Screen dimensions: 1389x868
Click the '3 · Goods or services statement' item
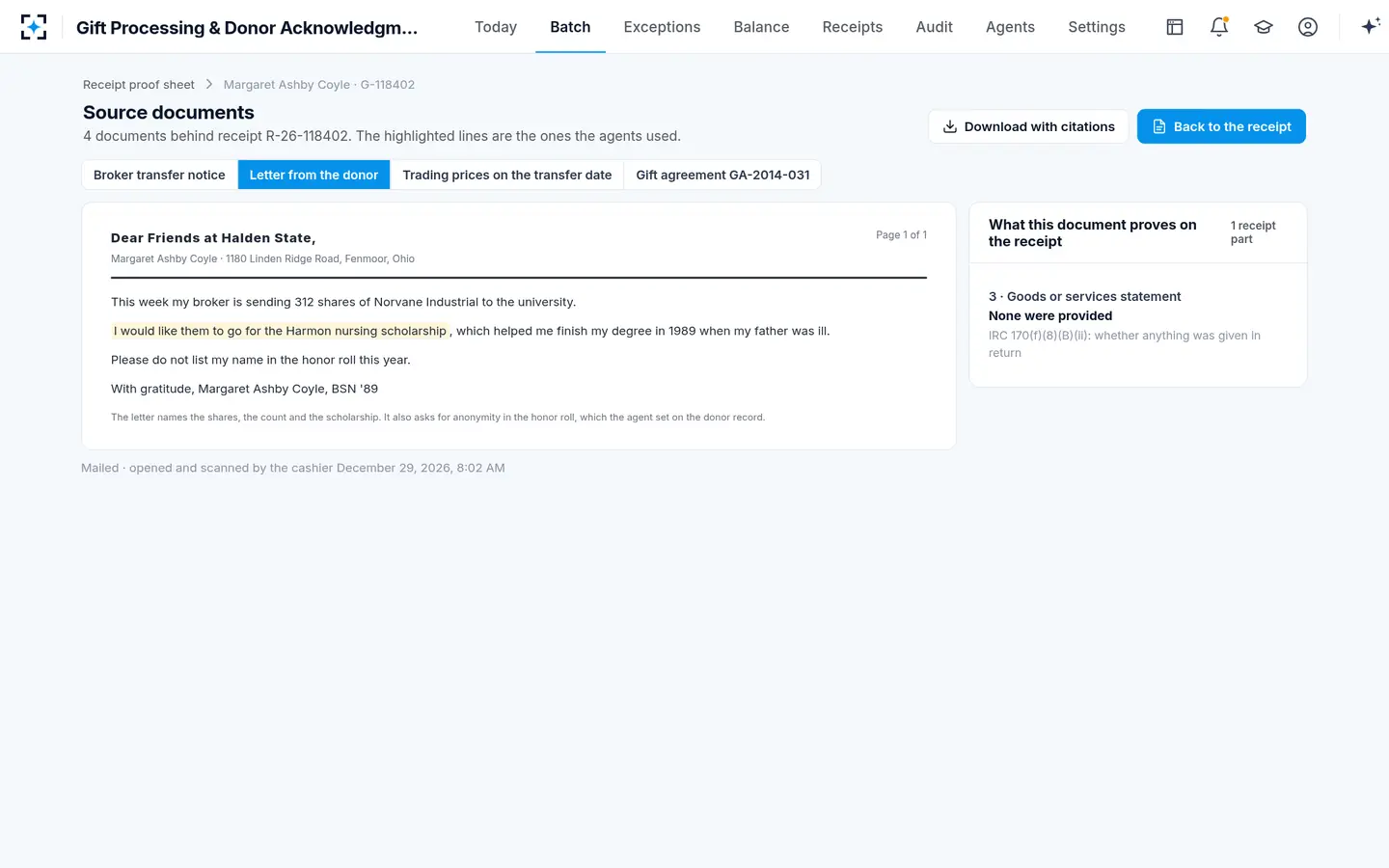1084,297
